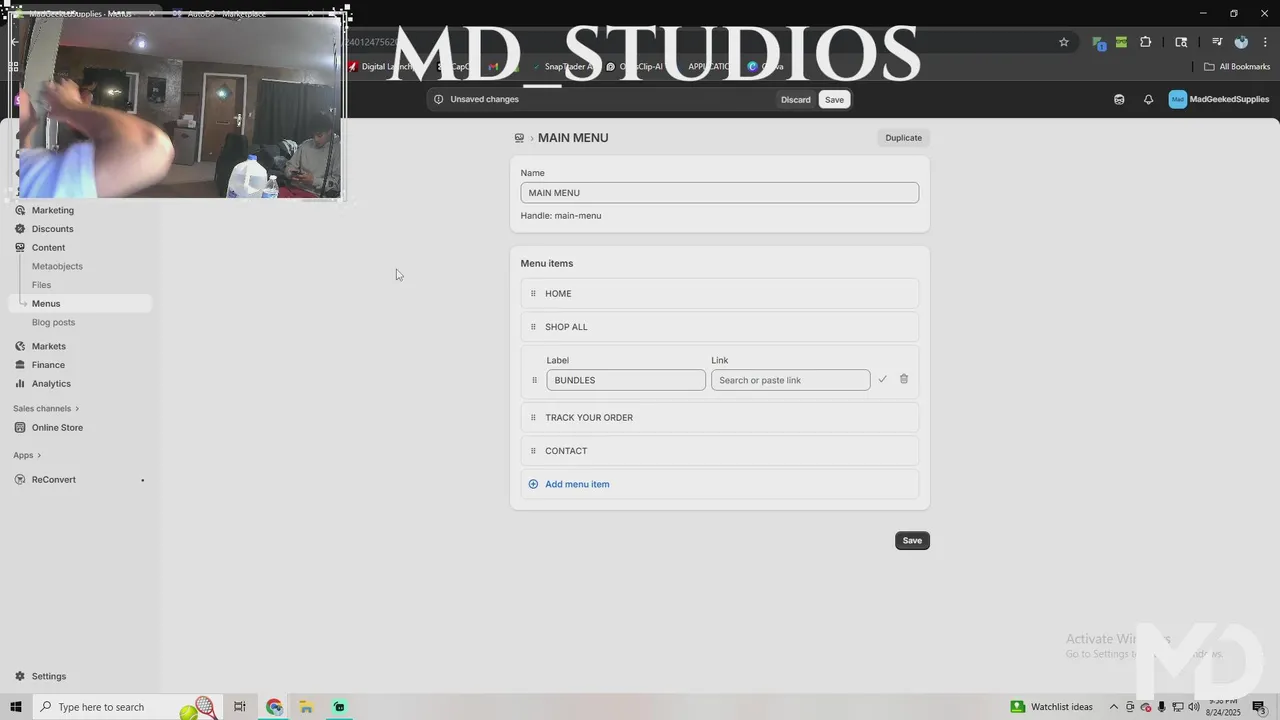This screenshot has height=720, width=1280.
Task: Open the Content section
Action: pyautogui.click(x=48, y=248)
